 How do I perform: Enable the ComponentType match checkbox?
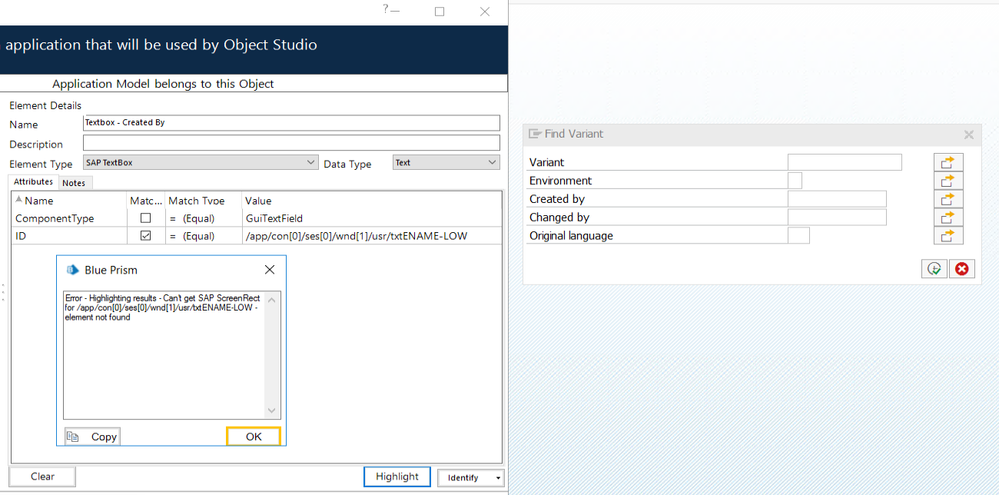pos(146,218)
